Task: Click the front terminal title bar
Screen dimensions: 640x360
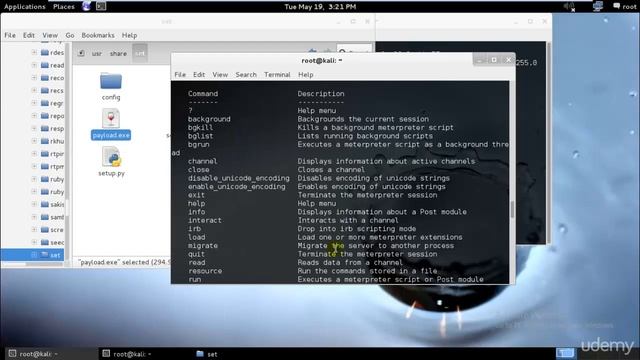Action: click(x=322, y=60)
